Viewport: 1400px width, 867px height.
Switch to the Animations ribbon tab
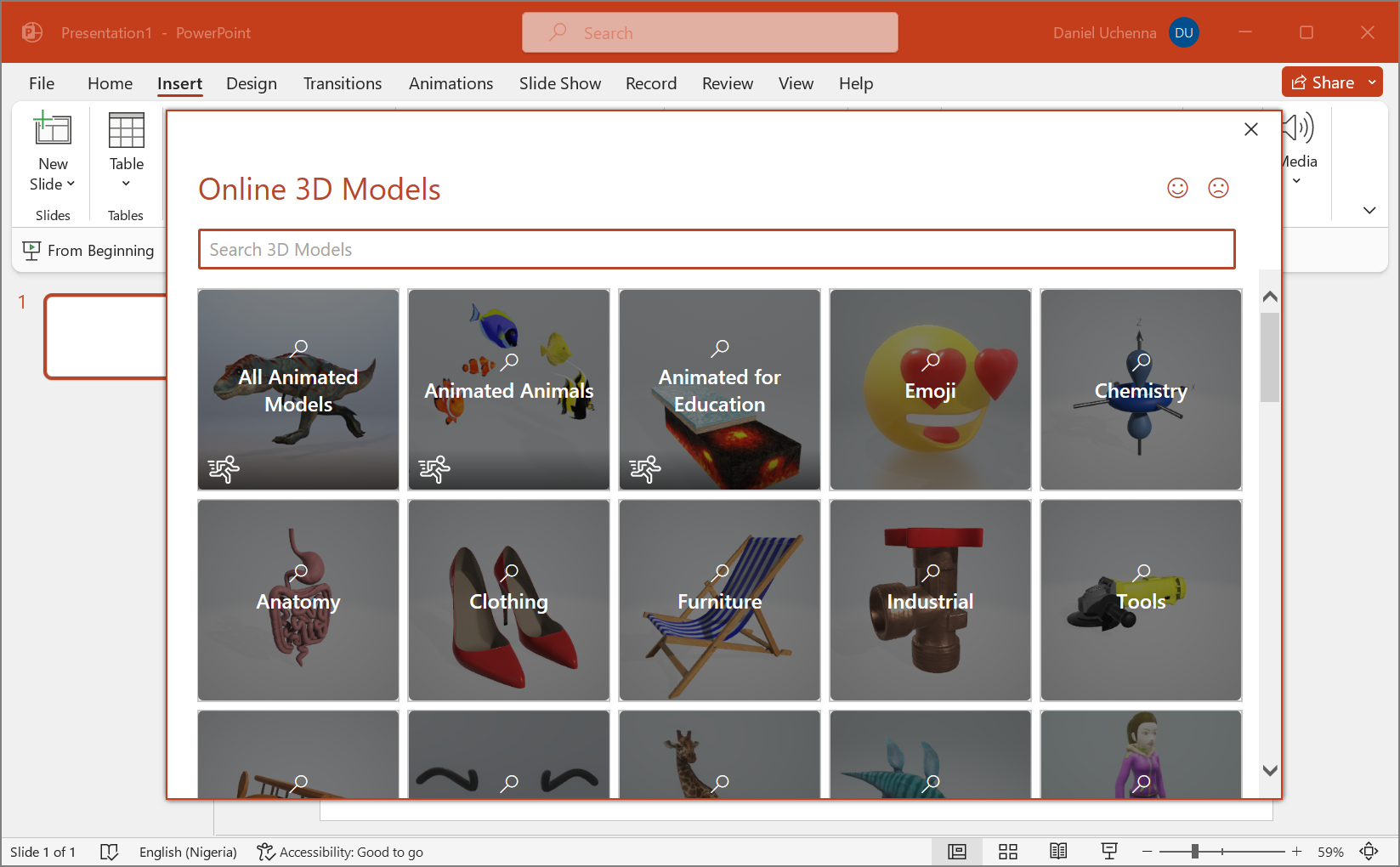click(451, 83)
